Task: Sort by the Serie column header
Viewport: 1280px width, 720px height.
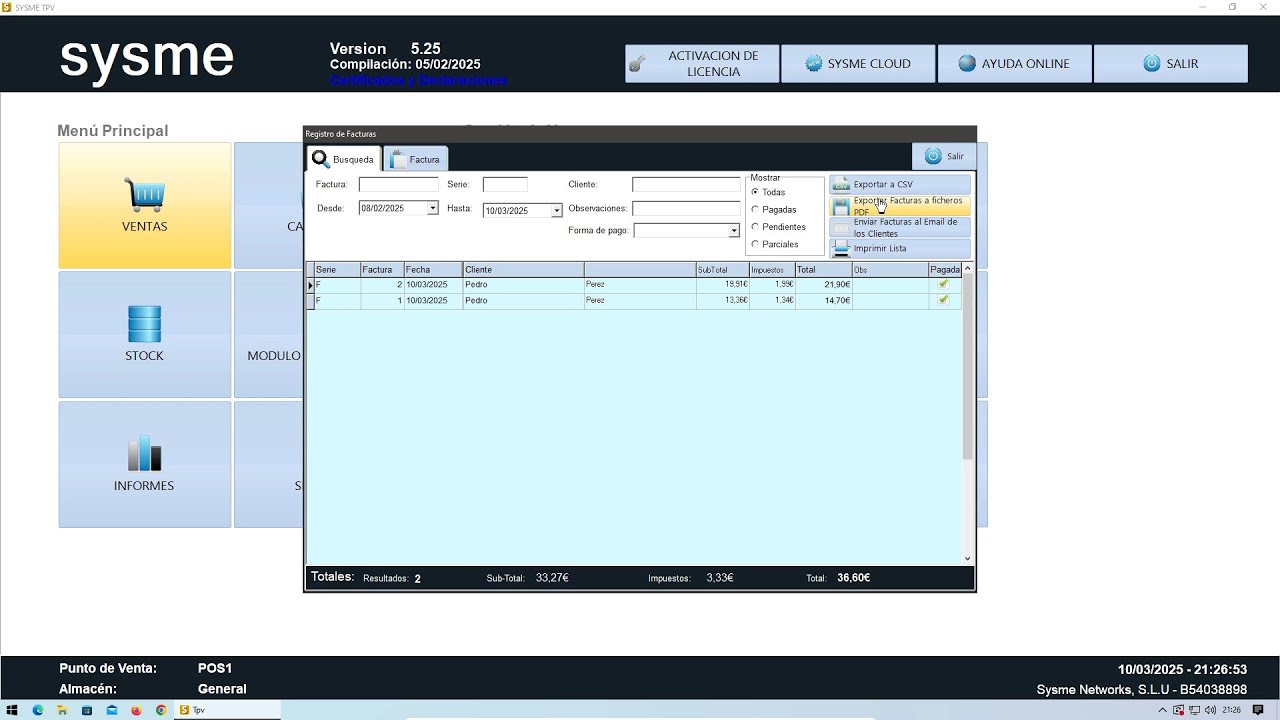Action: click(x=337, y=270)
